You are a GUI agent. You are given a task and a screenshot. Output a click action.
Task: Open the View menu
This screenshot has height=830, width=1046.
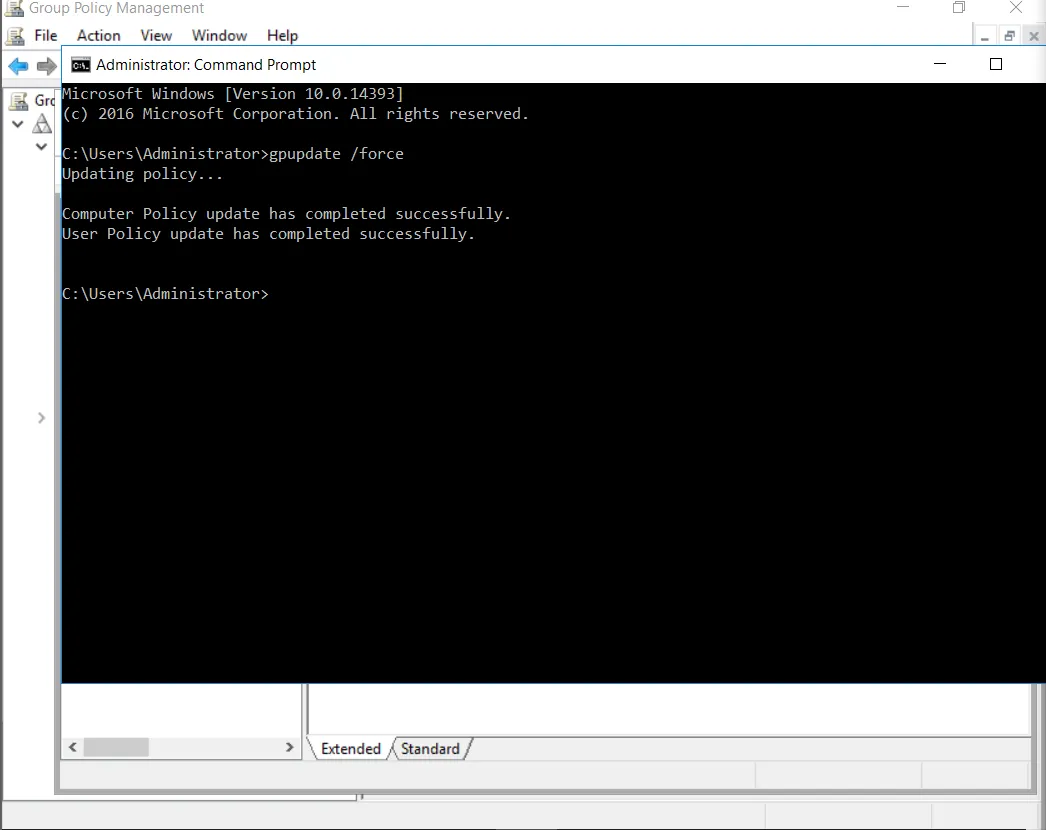(156, 35)
